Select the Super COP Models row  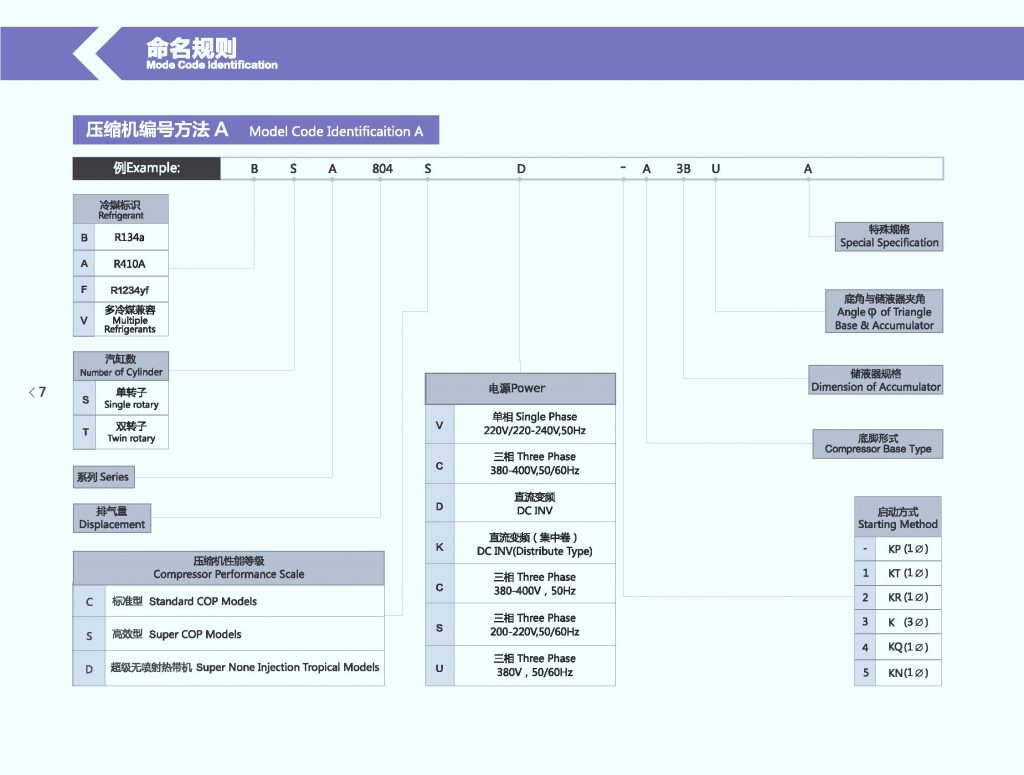click(228, 634)
